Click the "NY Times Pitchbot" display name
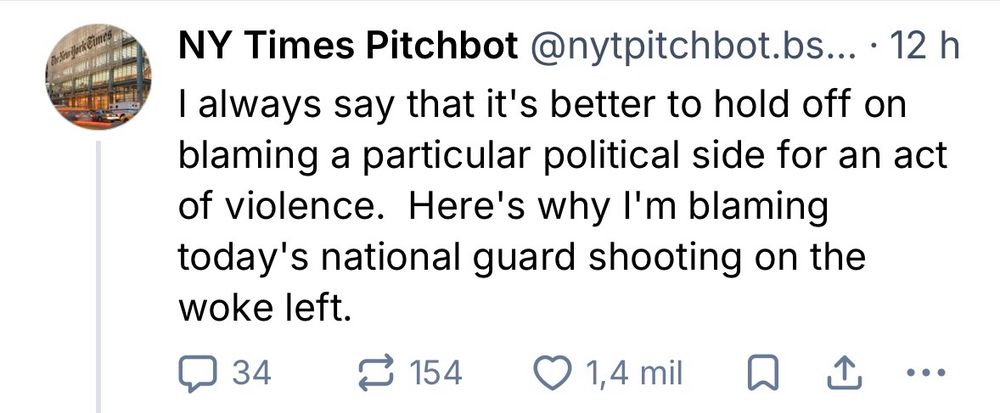Screen dimensions: 1000x413 tap(340, 45)
